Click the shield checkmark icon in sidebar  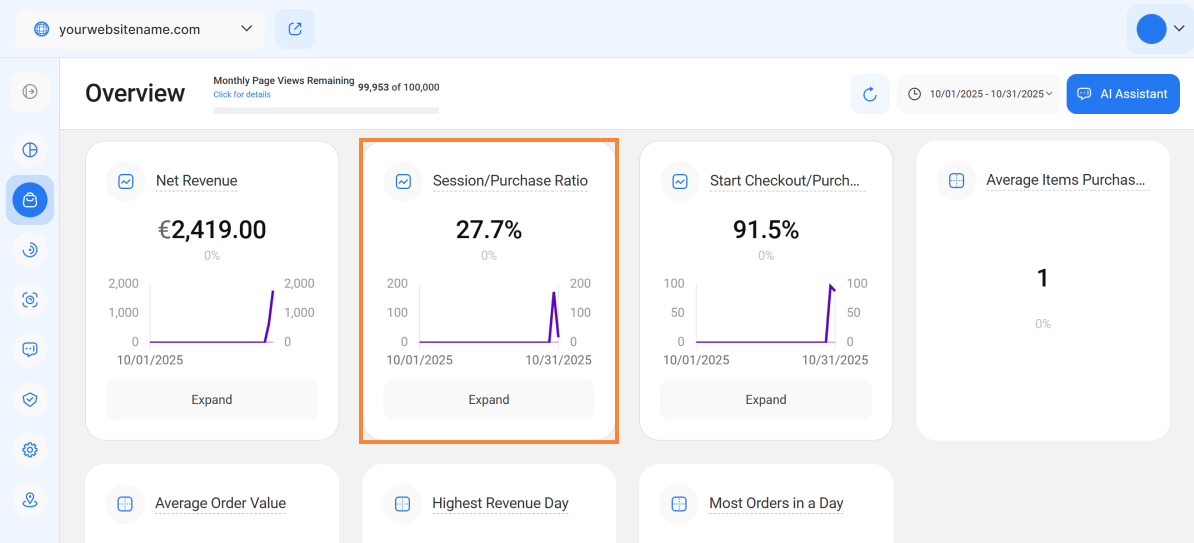coord(30,399)
